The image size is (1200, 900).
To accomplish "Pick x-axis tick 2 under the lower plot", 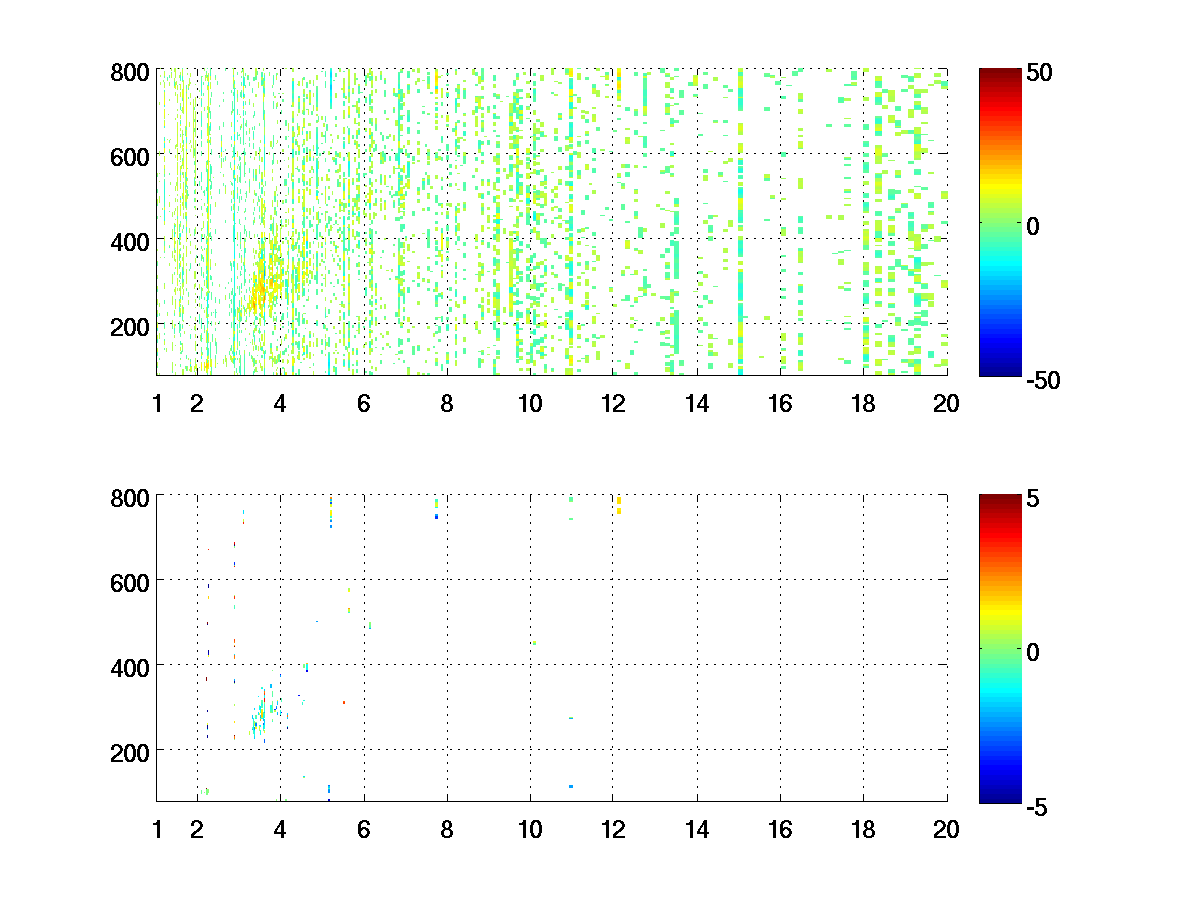I will point(197,829).
